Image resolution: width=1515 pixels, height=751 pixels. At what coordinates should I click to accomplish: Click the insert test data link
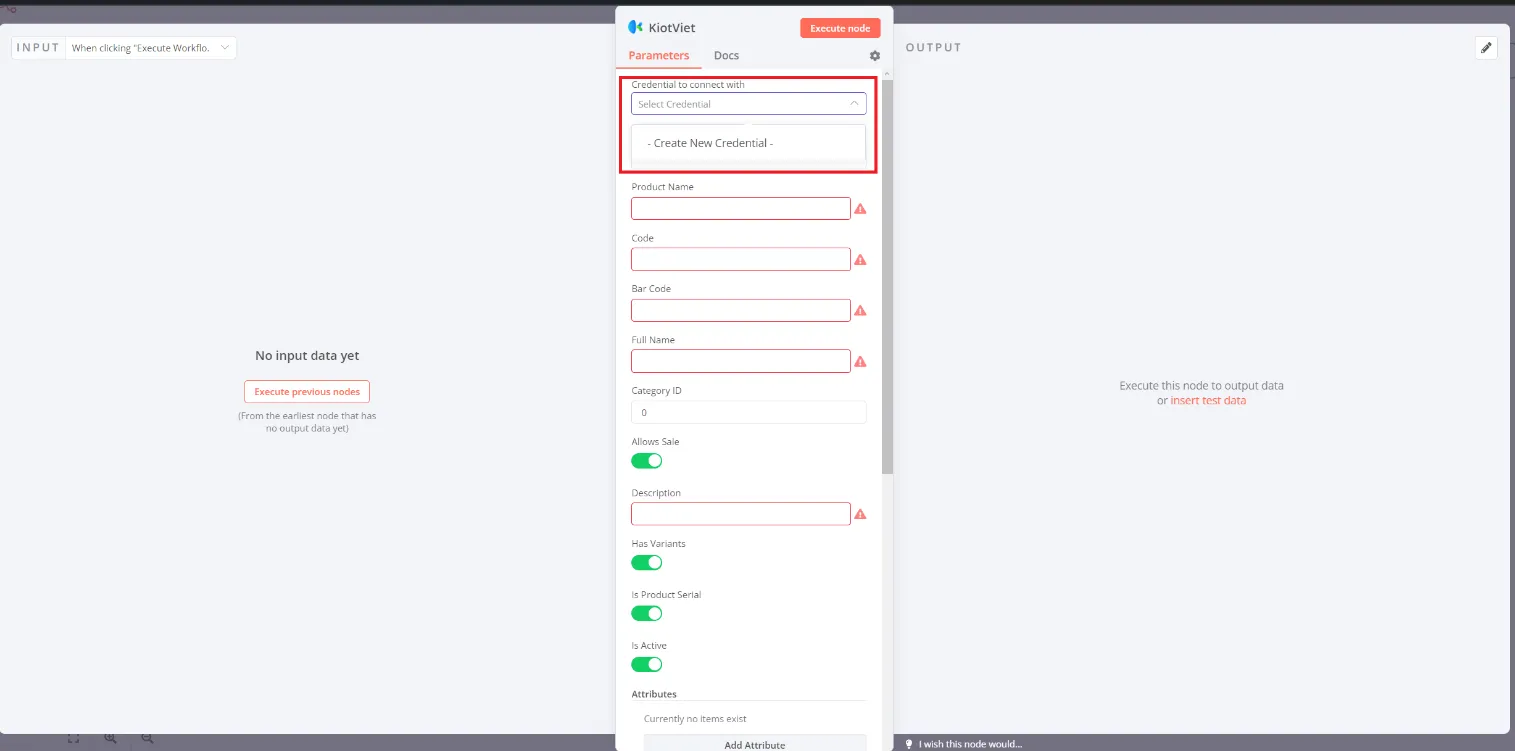tap(1208, 401)
